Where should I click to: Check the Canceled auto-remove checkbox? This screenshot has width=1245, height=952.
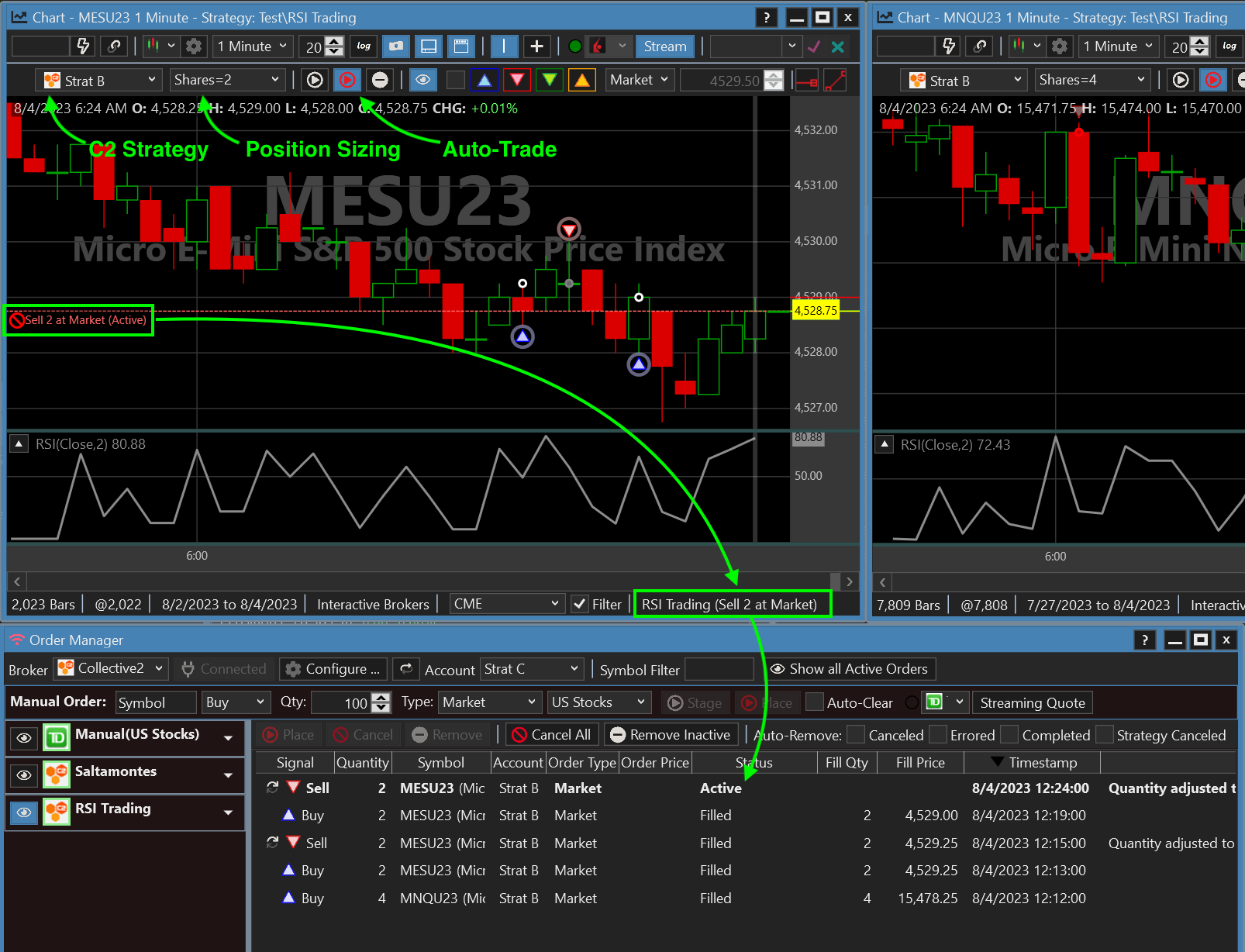(x=856, y=735)
